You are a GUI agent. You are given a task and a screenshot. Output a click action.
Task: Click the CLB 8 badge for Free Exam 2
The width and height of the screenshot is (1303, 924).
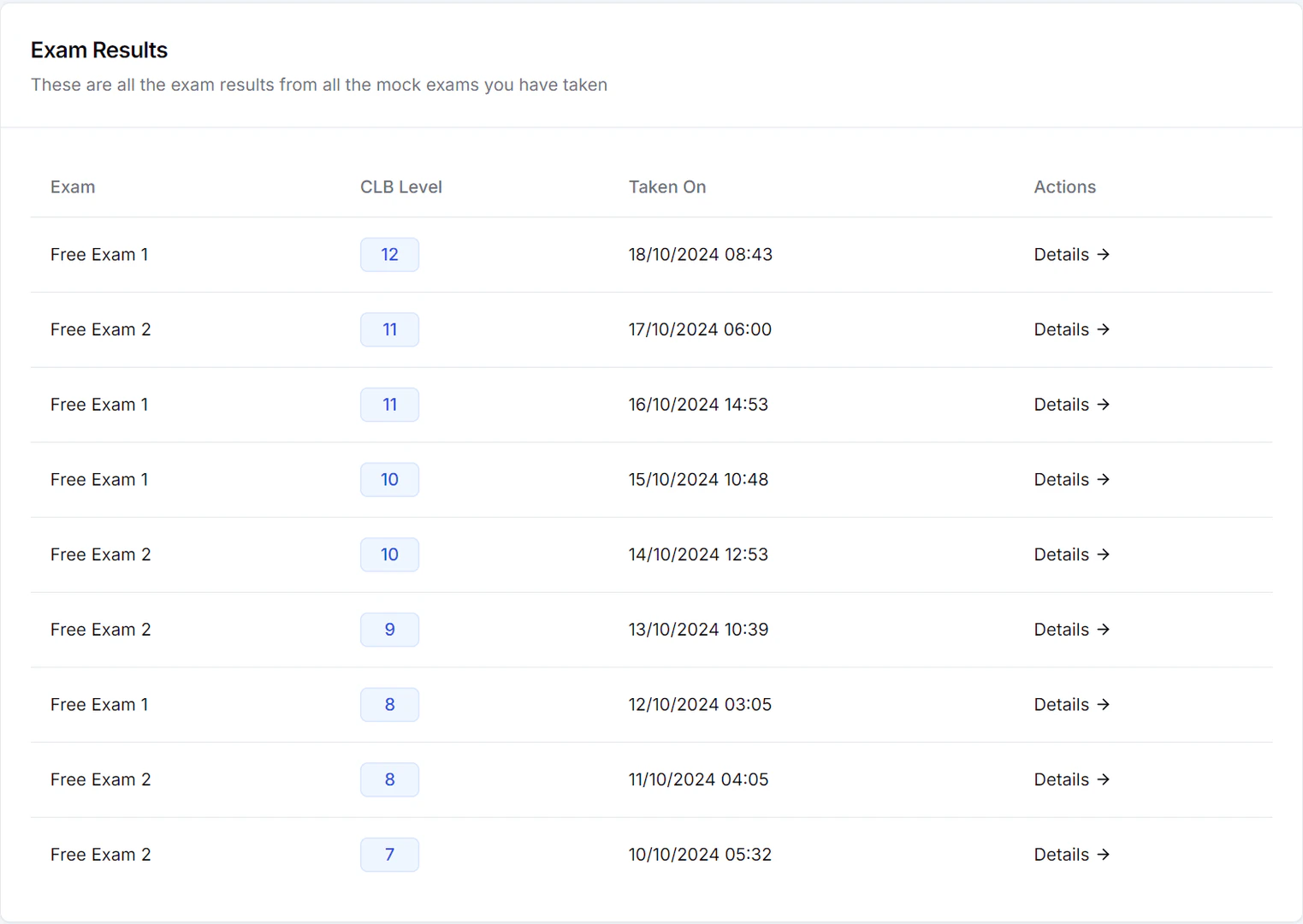tap(389, 779)
